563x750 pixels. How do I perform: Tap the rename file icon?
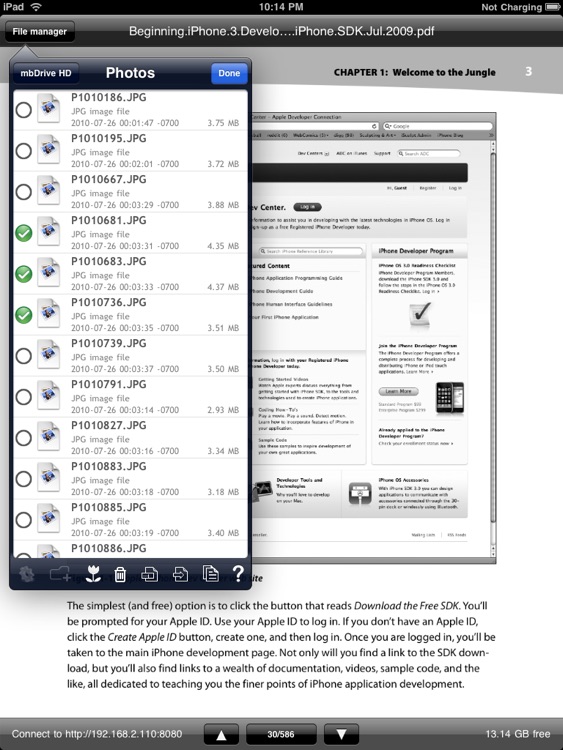click(150, 574)
